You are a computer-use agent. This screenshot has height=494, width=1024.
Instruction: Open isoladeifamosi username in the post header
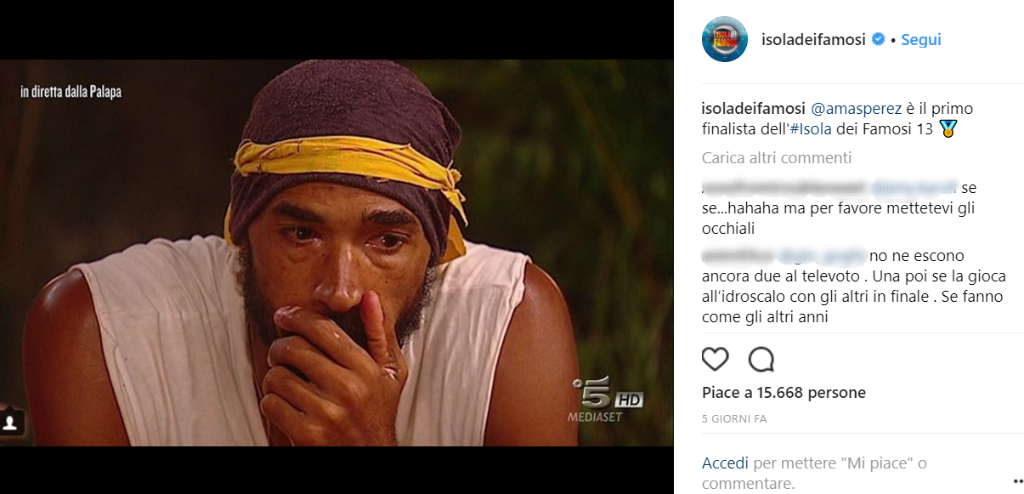pos(813,39)
